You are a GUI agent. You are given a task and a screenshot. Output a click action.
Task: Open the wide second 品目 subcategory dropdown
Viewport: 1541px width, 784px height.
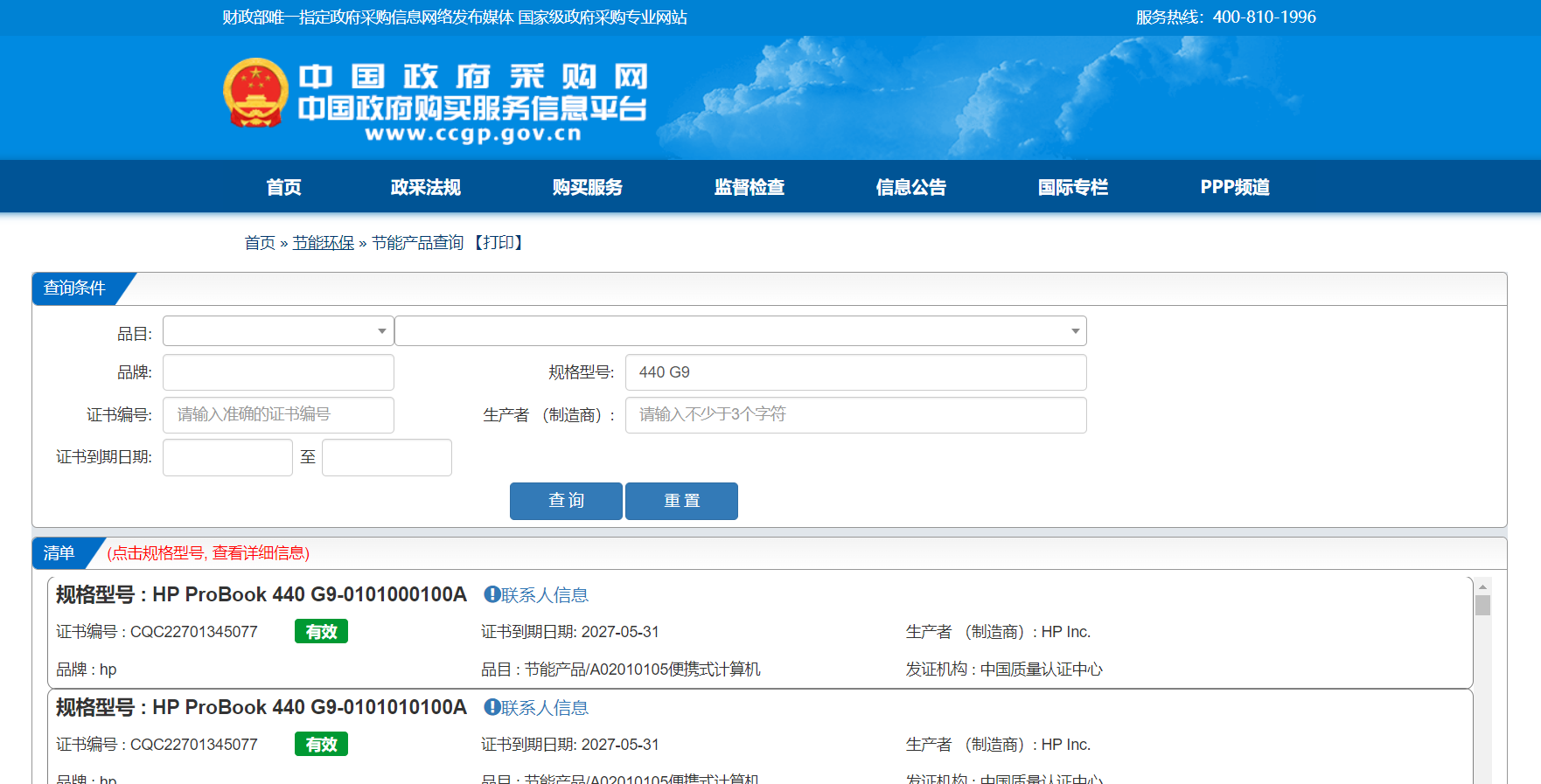tap(741, 331)
